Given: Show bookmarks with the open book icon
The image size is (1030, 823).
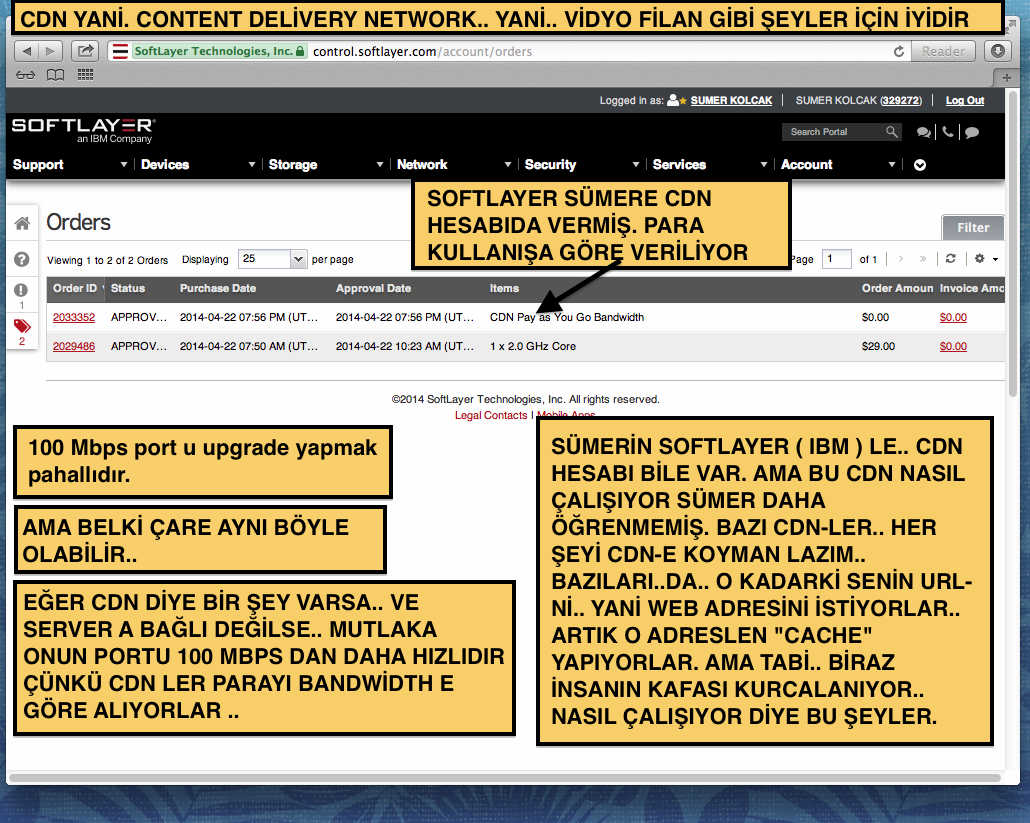Looking at the screenshot, I should click(x=55, y=75).
